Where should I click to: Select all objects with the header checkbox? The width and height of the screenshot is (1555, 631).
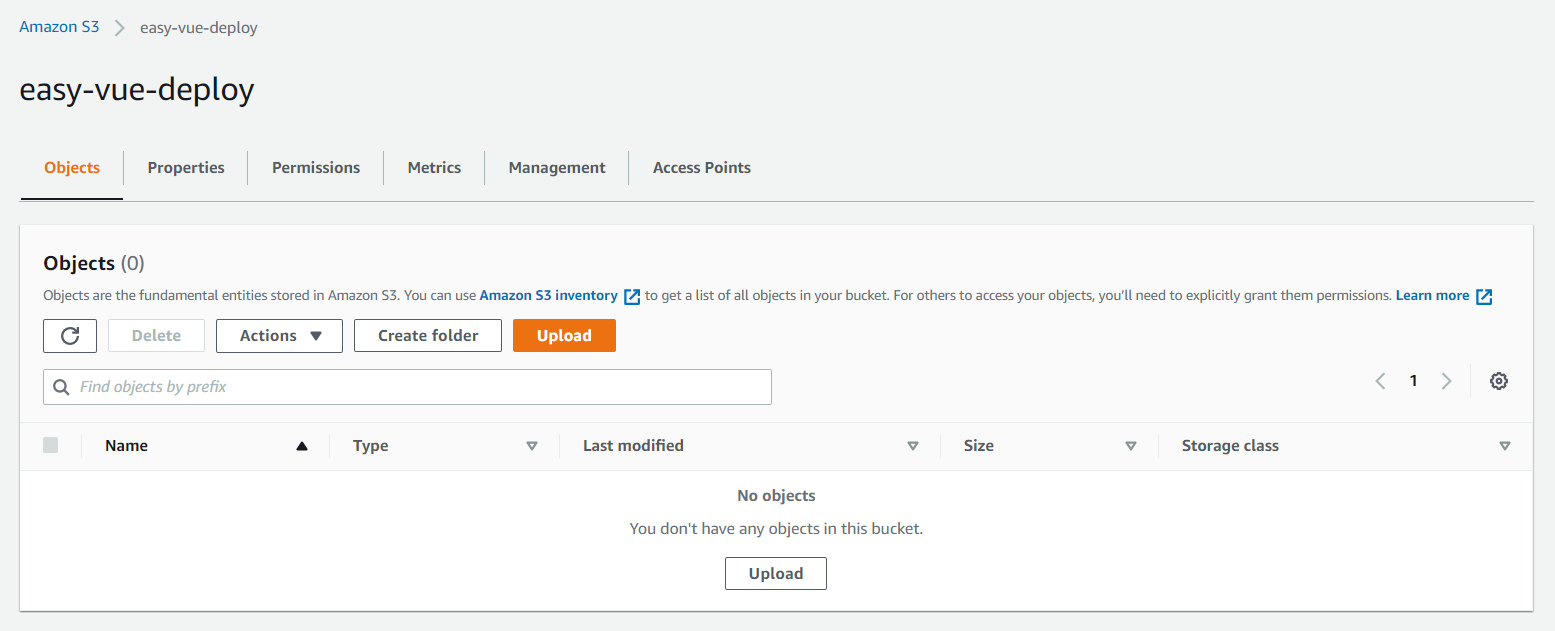pyautogui.click(x=51, y=445)
